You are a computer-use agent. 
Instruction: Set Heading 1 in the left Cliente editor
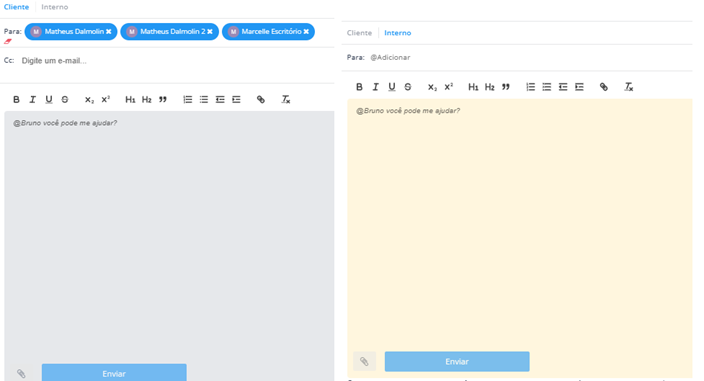tap(130, 100)
